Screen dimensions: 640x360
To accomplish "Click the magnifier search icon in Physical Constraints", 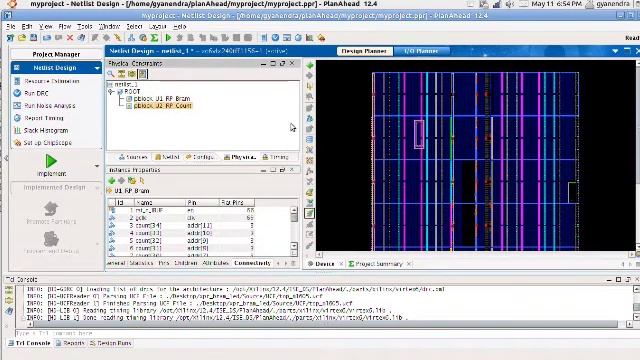I will tap(111, 74).
